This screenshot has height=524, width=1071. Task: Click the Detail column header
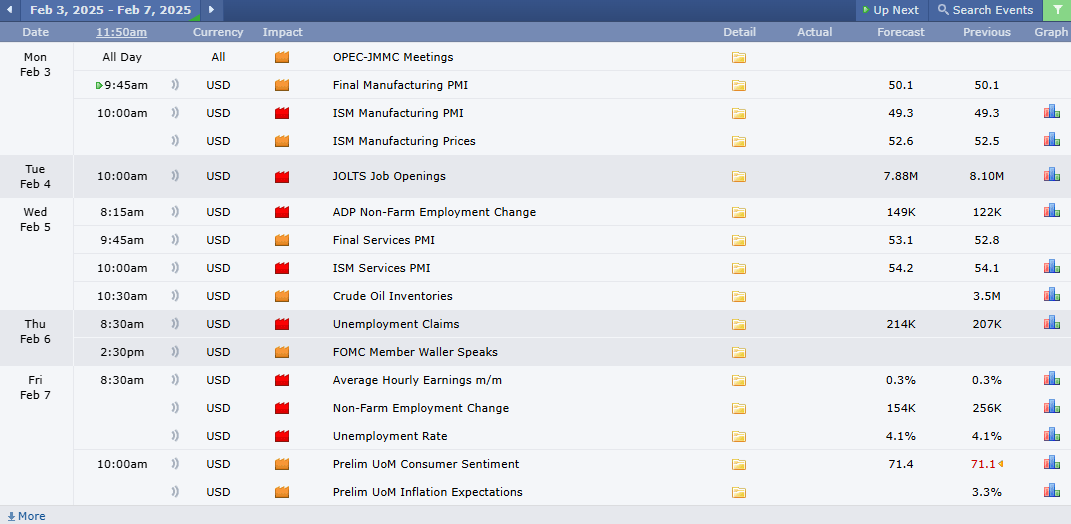pyautogui.click(x=740, y=32)
